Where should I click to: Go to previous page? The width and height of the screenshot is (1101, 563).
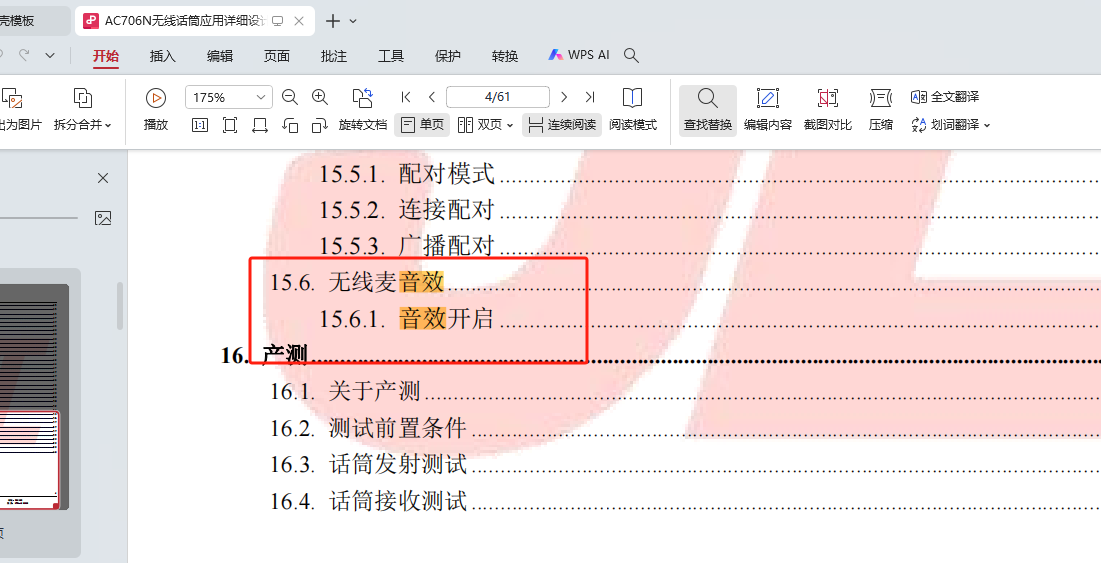pos(432,97)
